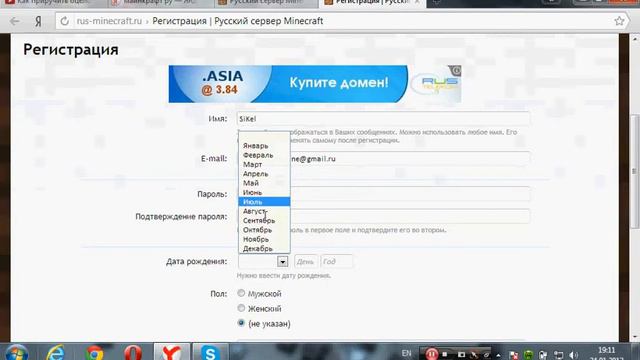
Task: Switch to Yandex browser in the taskbar
Action: (171, 352)
